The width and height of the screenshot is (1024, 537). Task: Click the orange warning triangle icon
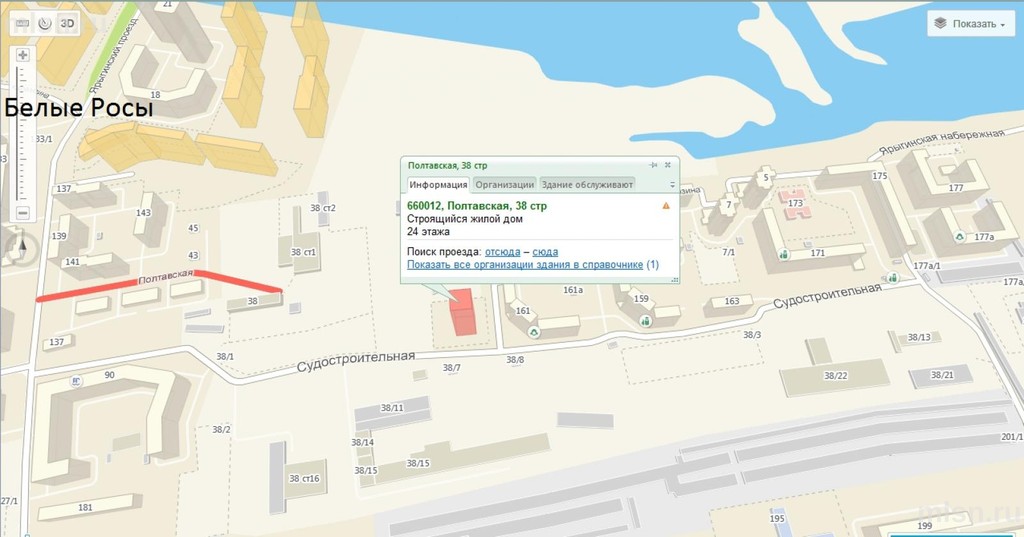tap(666, 205)
